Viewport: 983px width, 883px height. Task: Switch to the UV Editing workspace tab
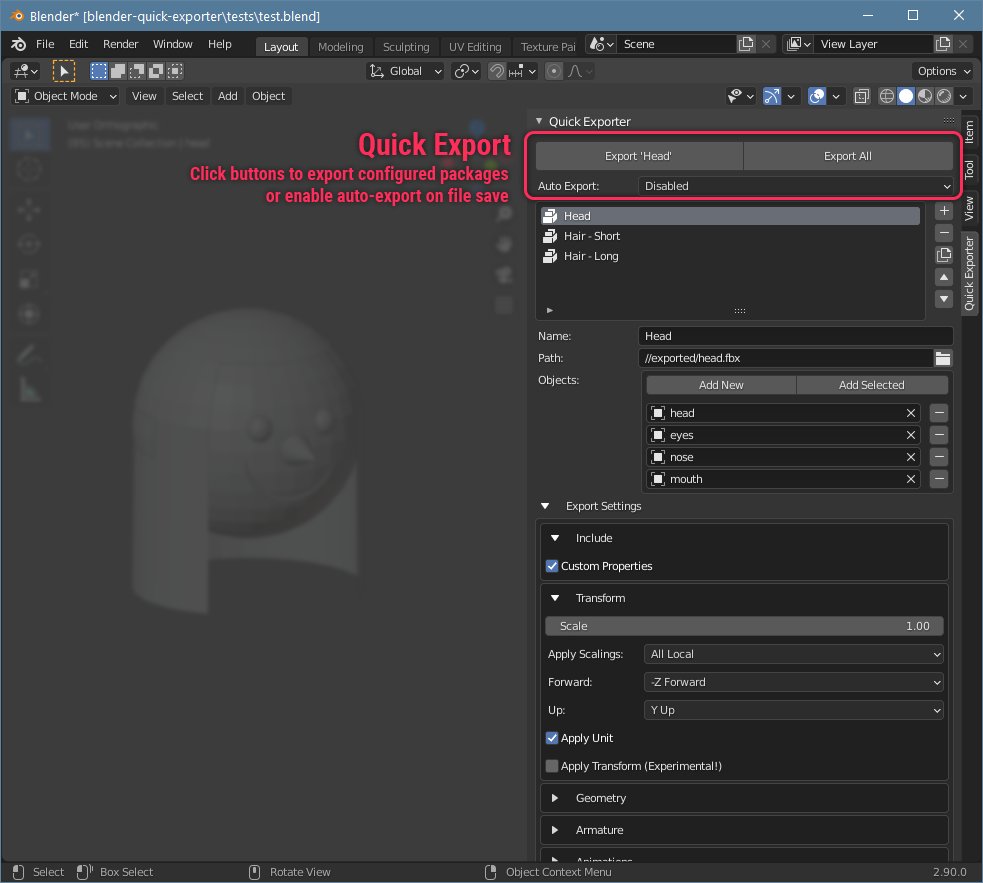tap(475, 47)
